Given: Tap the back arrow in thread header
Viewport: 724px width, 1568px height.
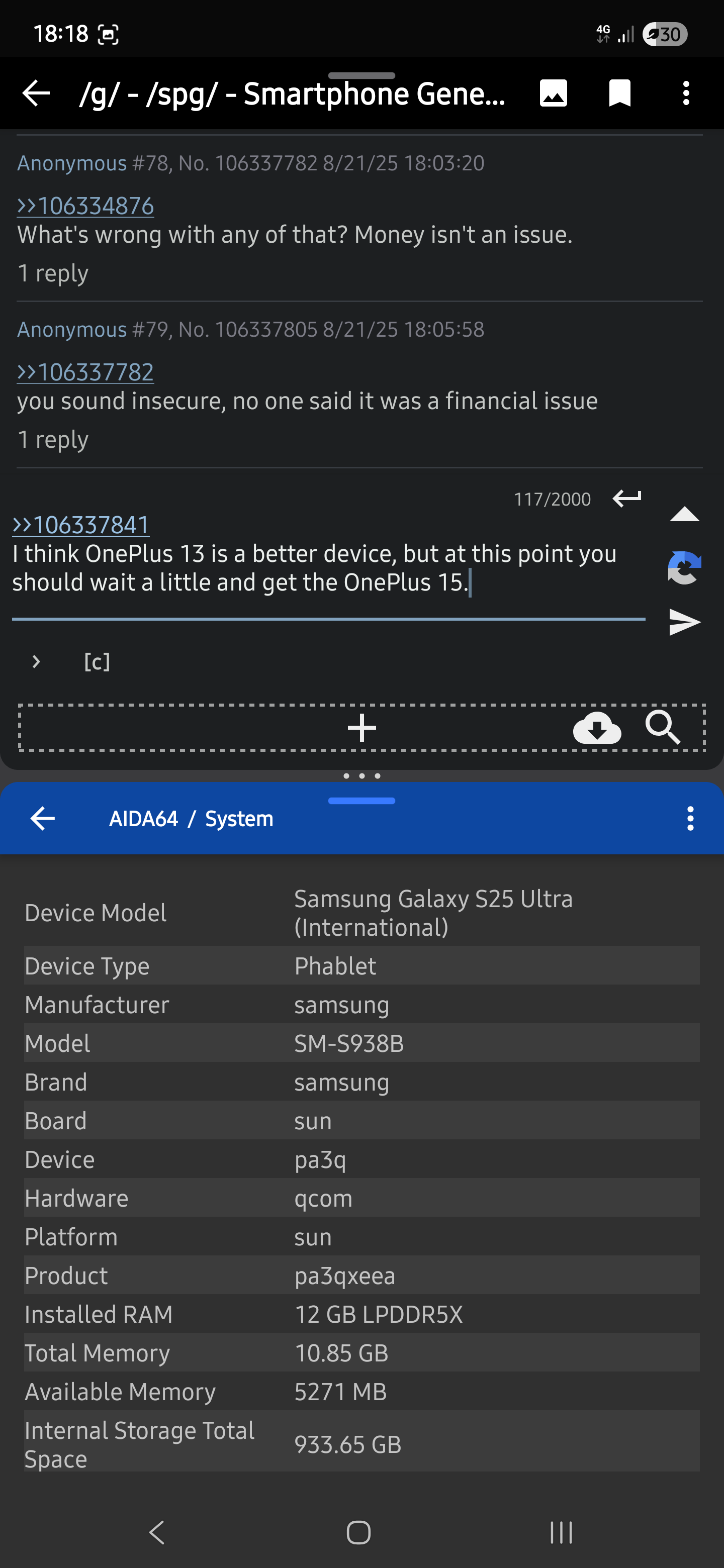Looking at the screenshot, I should pos(36,93).
